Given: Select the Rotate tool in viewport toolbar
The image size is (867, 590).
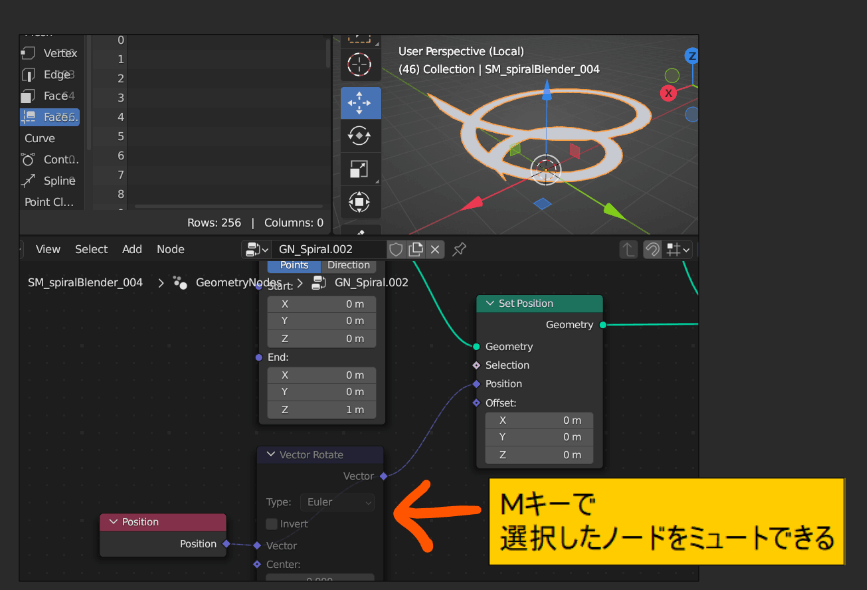Looking at the screenshot, I should 359,135.
